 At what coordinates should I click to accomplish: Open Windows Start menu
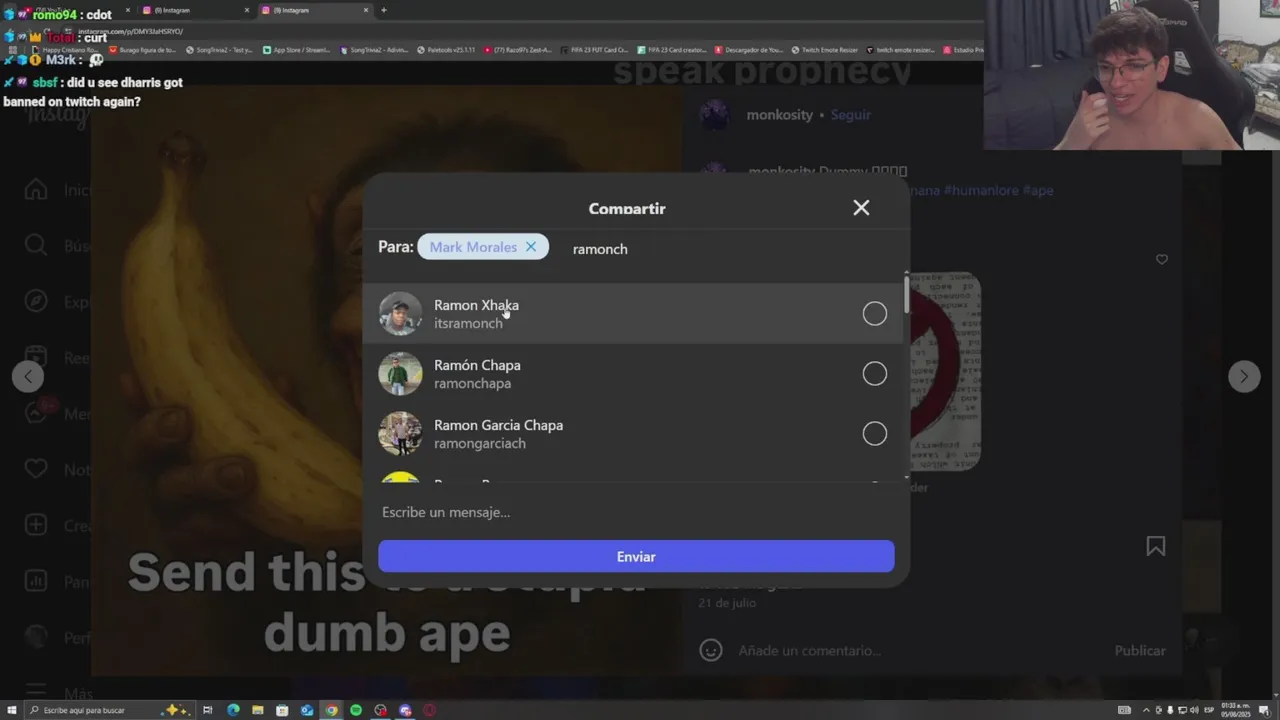click(x=10, y=710)
